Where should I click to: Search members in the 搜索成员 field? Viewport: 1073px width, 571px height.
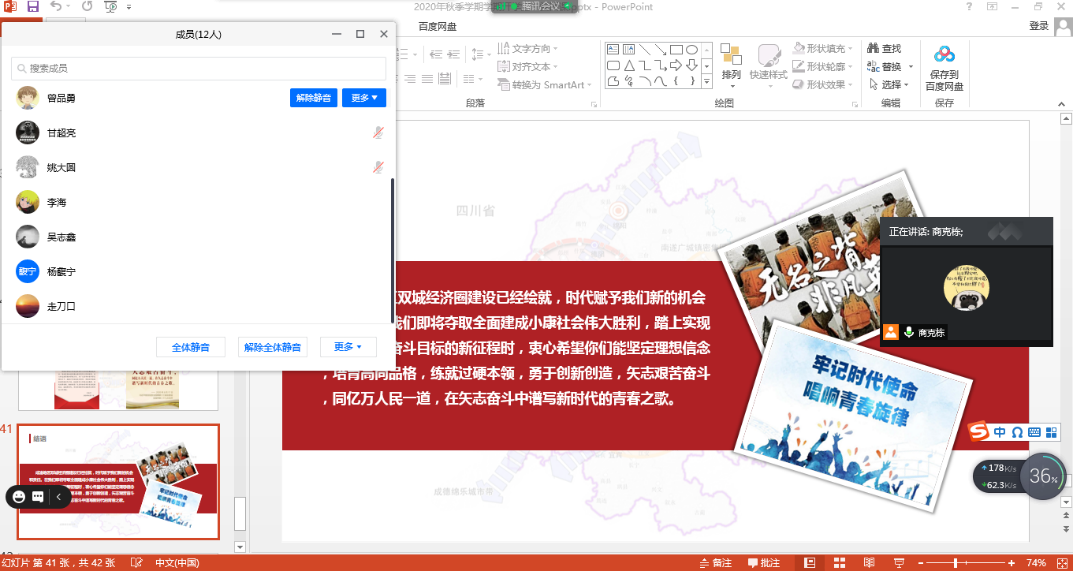(198, 68)
